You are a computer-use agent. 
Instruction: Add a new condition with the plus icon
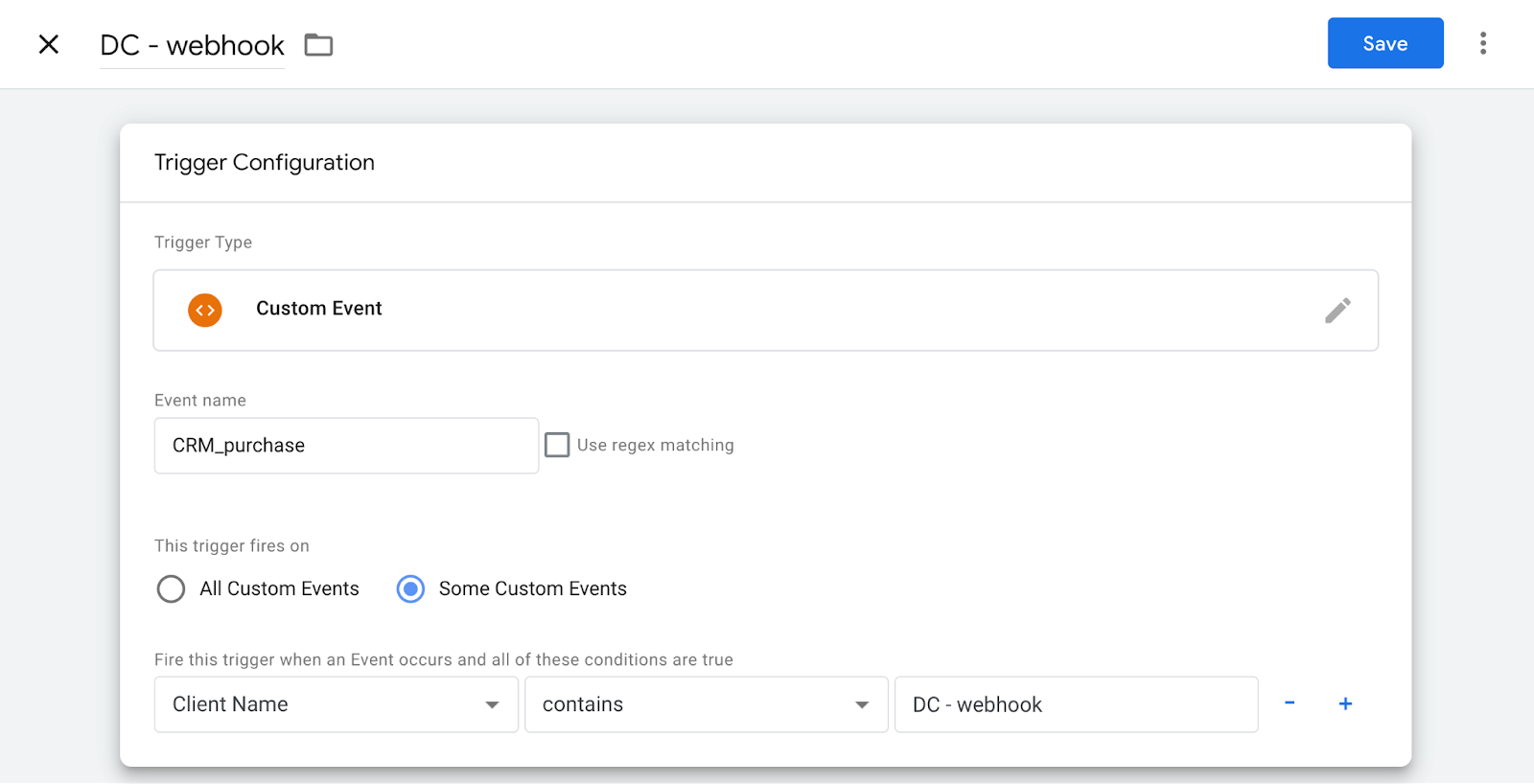tap(1345, 703)
